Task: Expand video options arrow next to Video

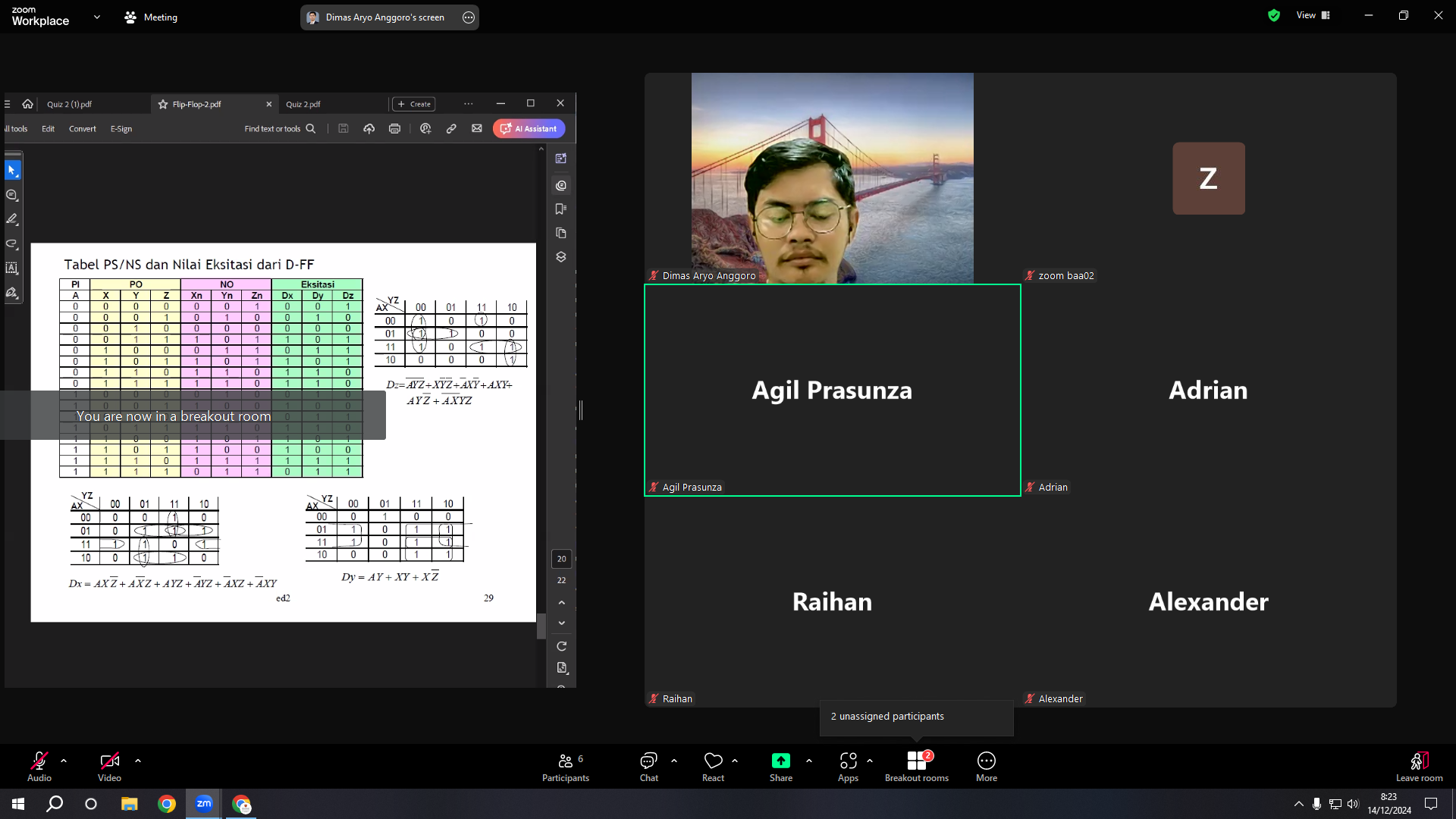Action: point(138,761)
